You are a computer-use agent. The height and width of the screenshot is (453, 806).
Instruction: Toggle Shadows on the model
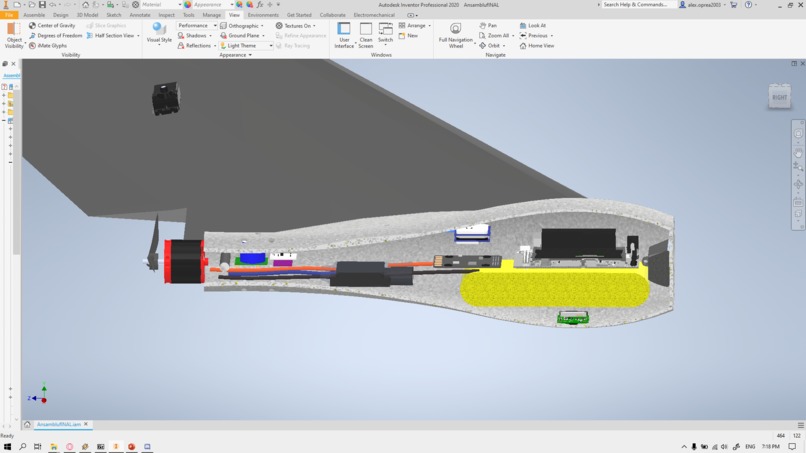[x=192, y=35]
